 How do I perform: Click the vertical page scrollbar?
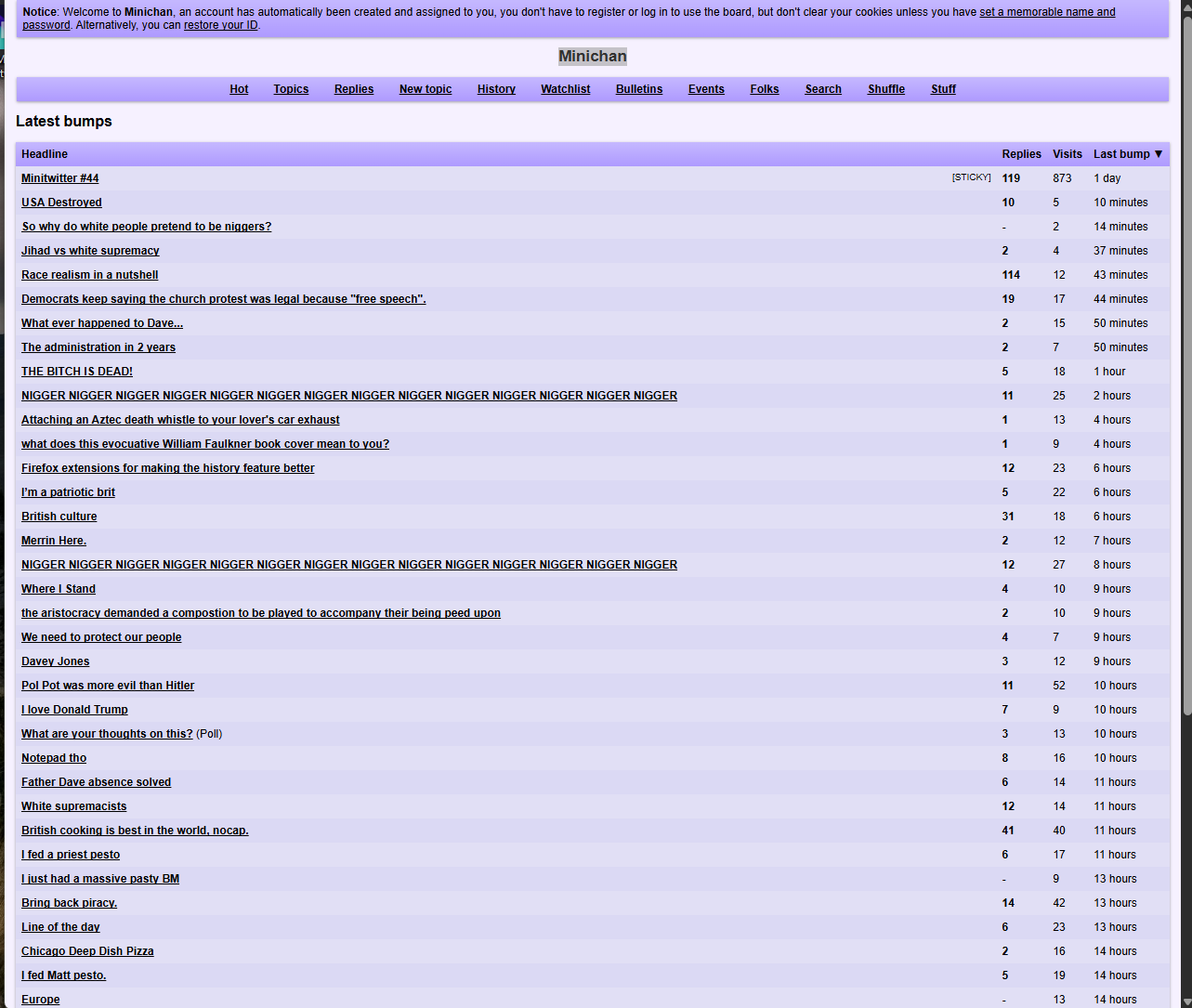click(1185, 372)
